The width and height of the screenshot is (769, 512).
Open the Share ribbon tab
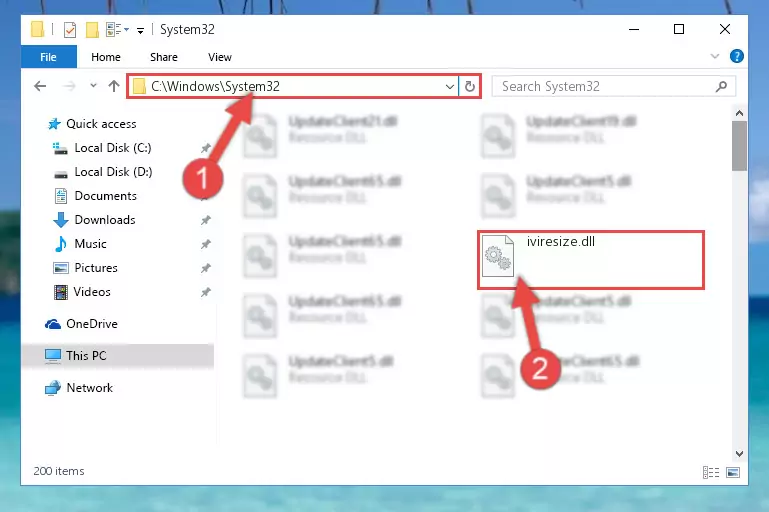[164, 57]
